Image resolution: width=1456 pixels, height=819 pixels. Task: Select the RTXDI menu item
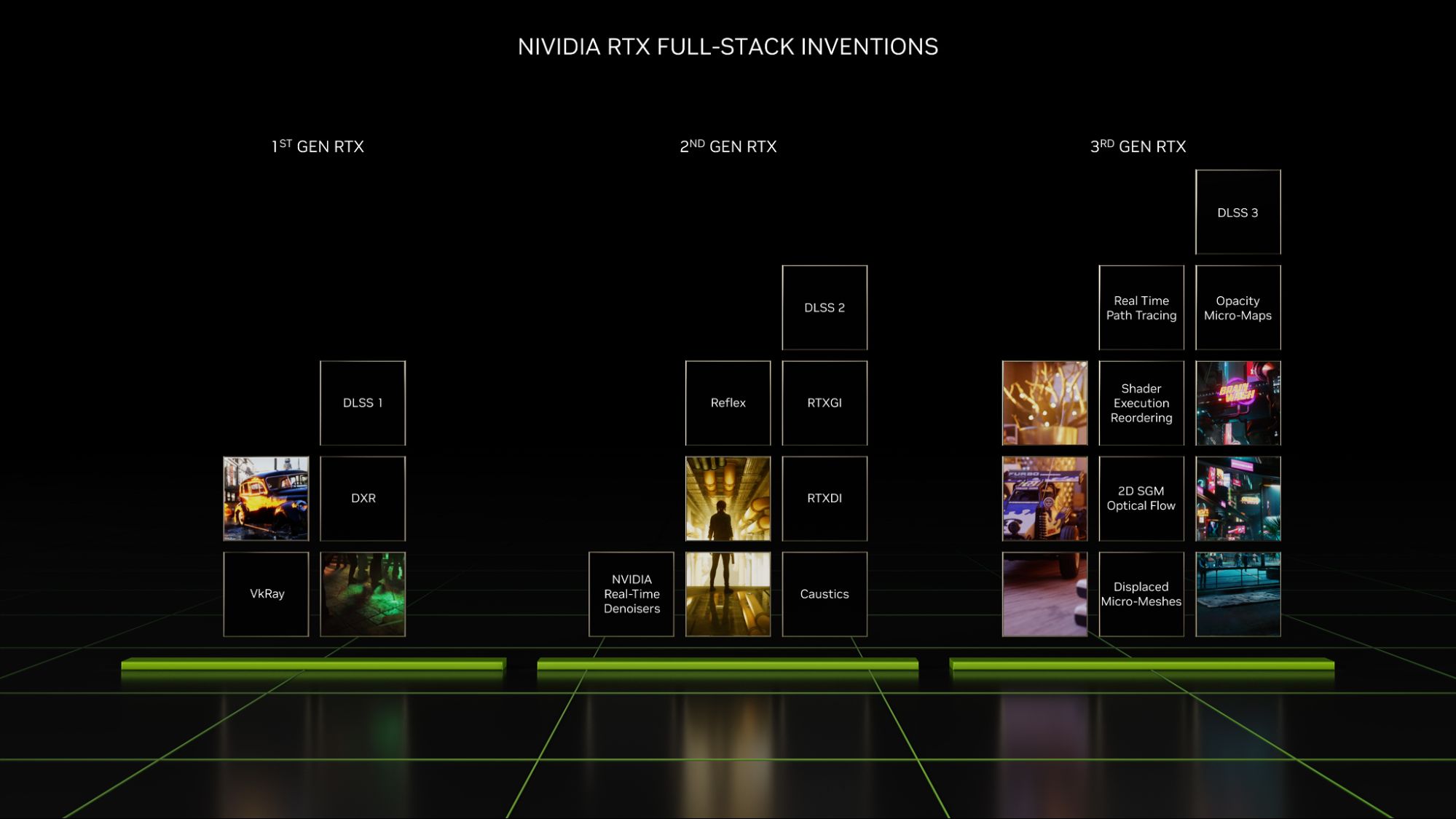click(825, 498)
